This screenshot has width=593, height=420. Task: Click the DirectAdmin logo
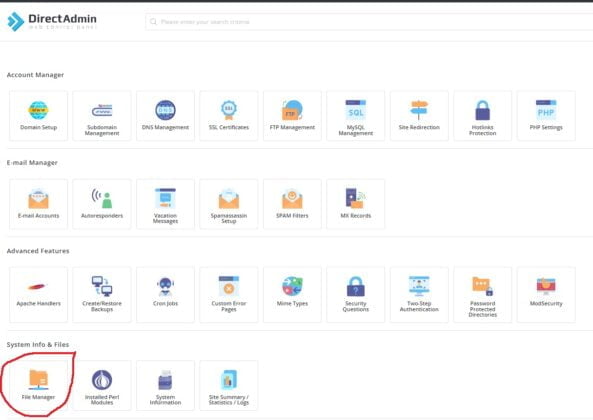(x=52, y=21)
